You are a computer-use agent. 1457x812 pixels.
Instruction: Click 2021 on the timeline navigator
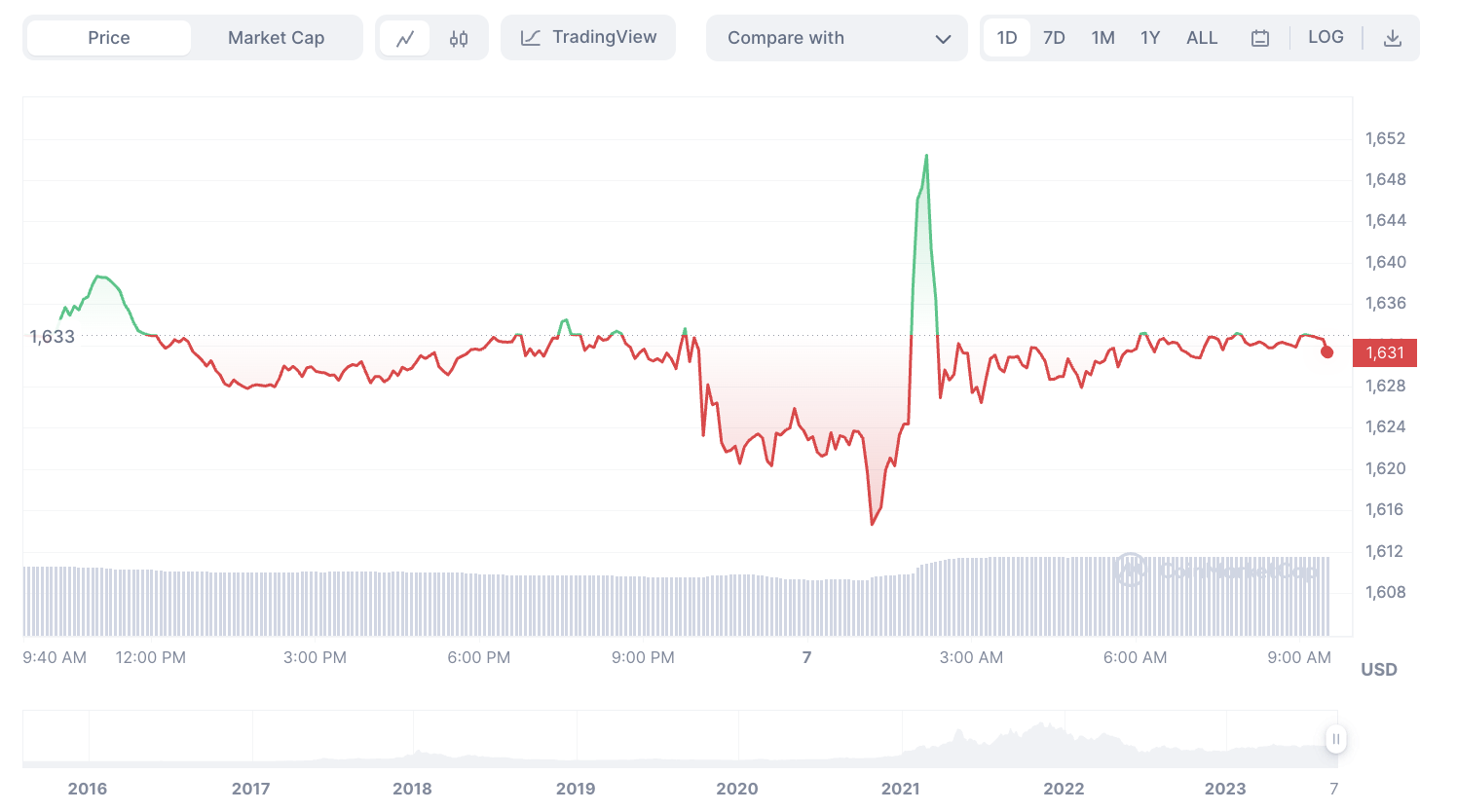[900, 788]
